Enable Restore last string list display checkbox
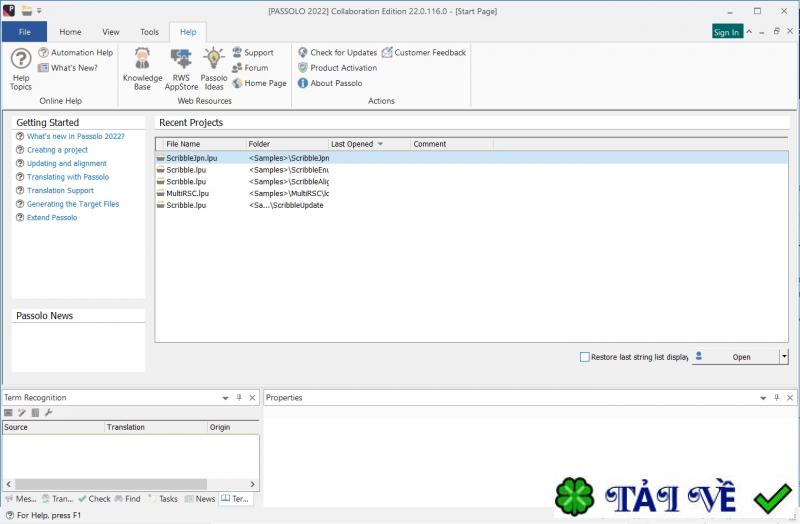Image resolution: width=800 pixels, height=524 pixels. tap(585, 357)
